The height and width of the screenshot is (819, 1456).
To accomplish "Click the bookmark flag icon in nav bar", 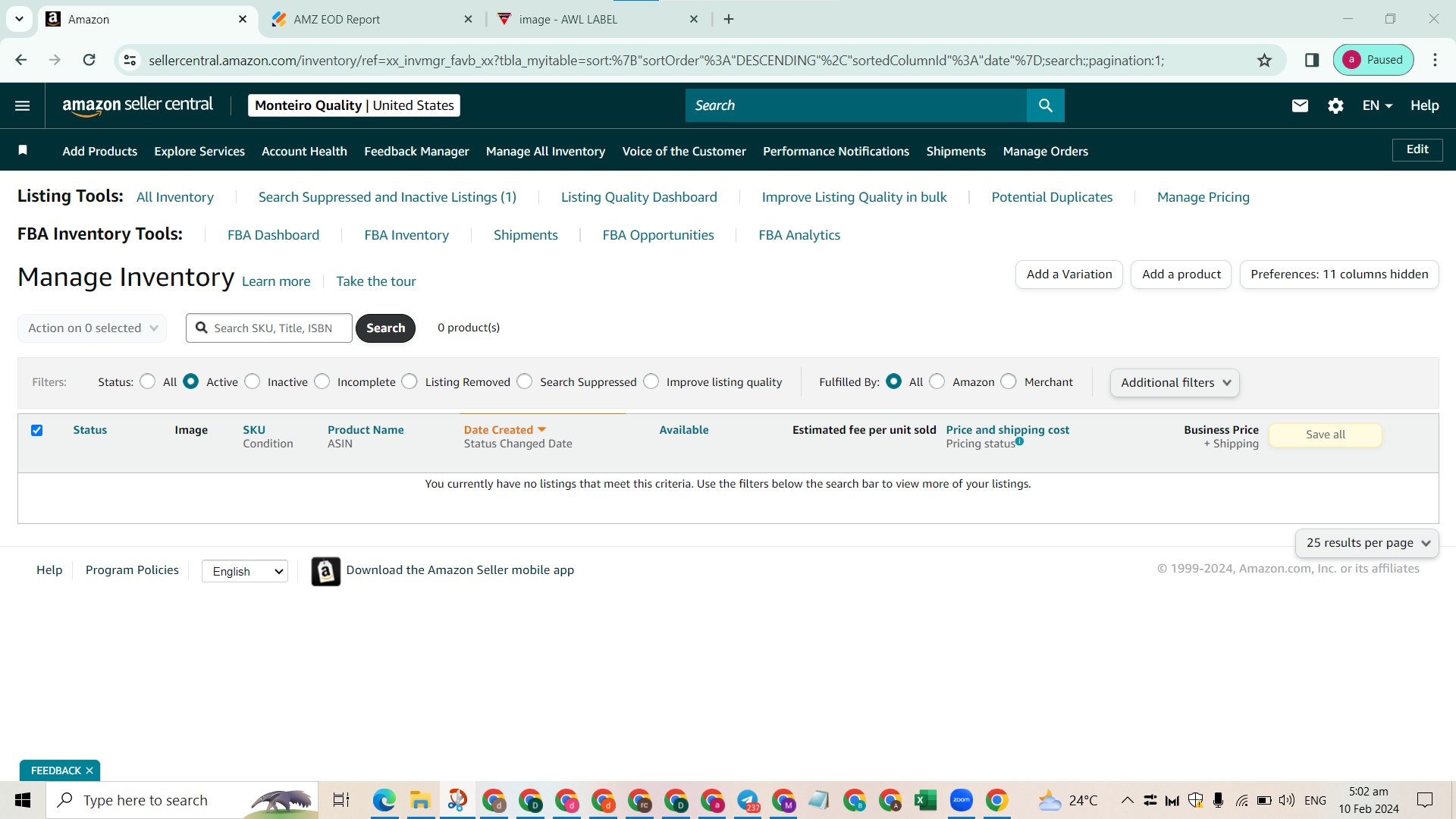I will tap(23, 150).
